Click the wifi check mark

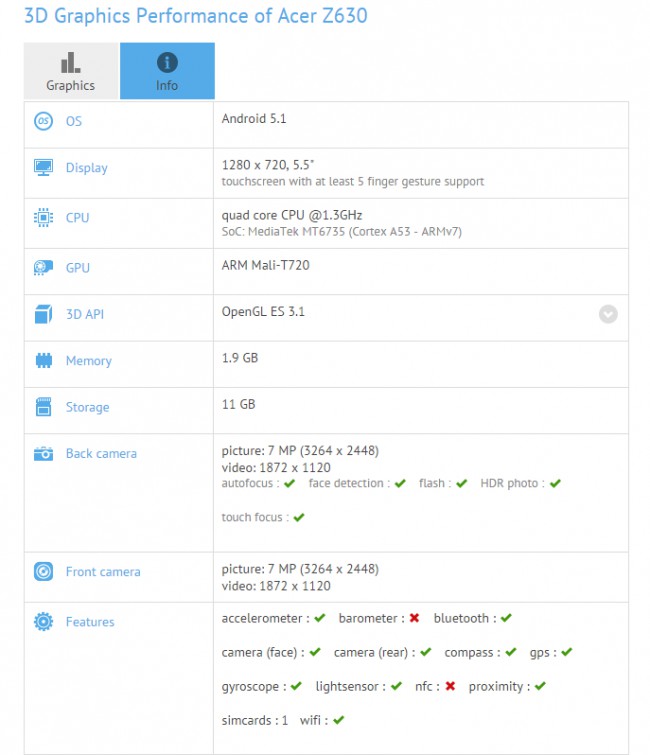(339, 720)
